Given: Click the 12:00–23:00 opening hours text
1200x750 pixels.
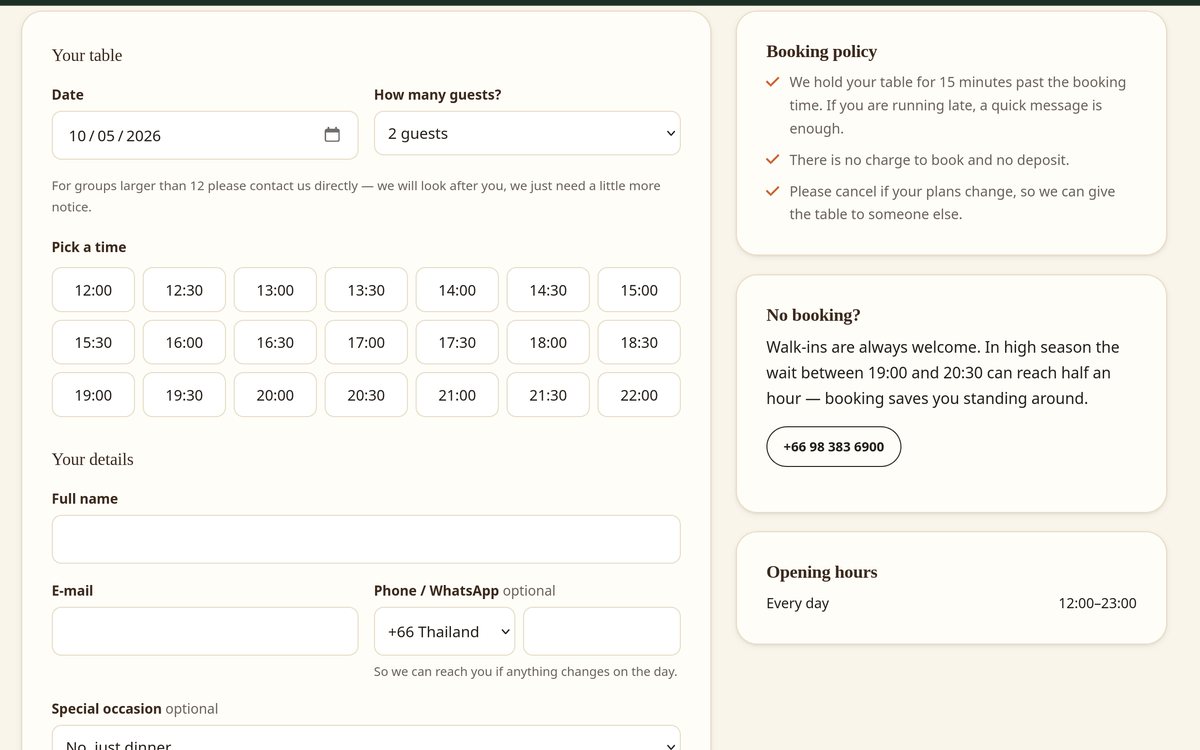Looking at the screenshot, I should (1098, 603).
